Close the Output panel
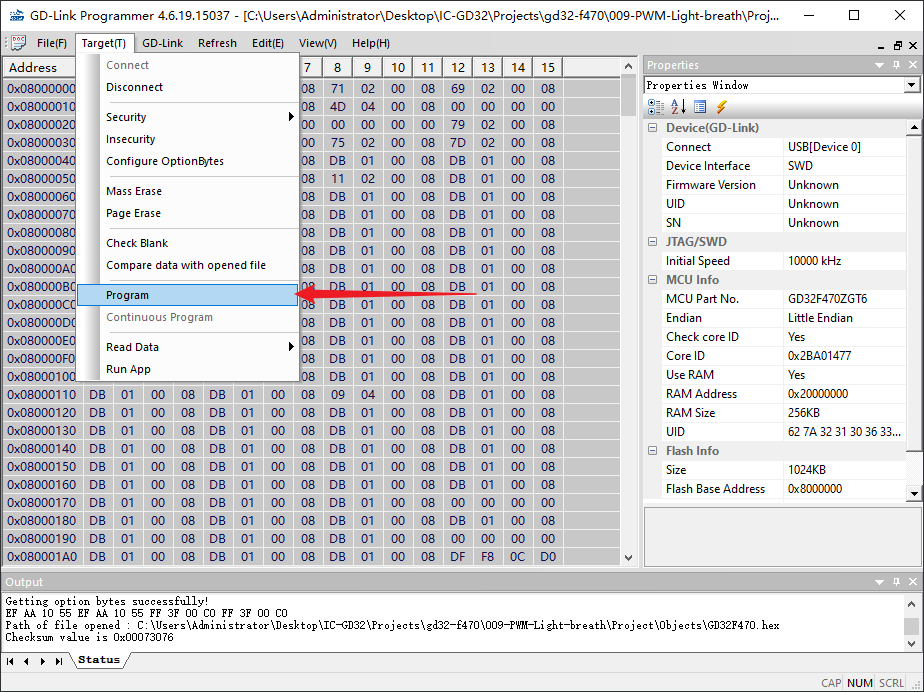This screenshot has height=692, width=924. [x=913, y=582]
